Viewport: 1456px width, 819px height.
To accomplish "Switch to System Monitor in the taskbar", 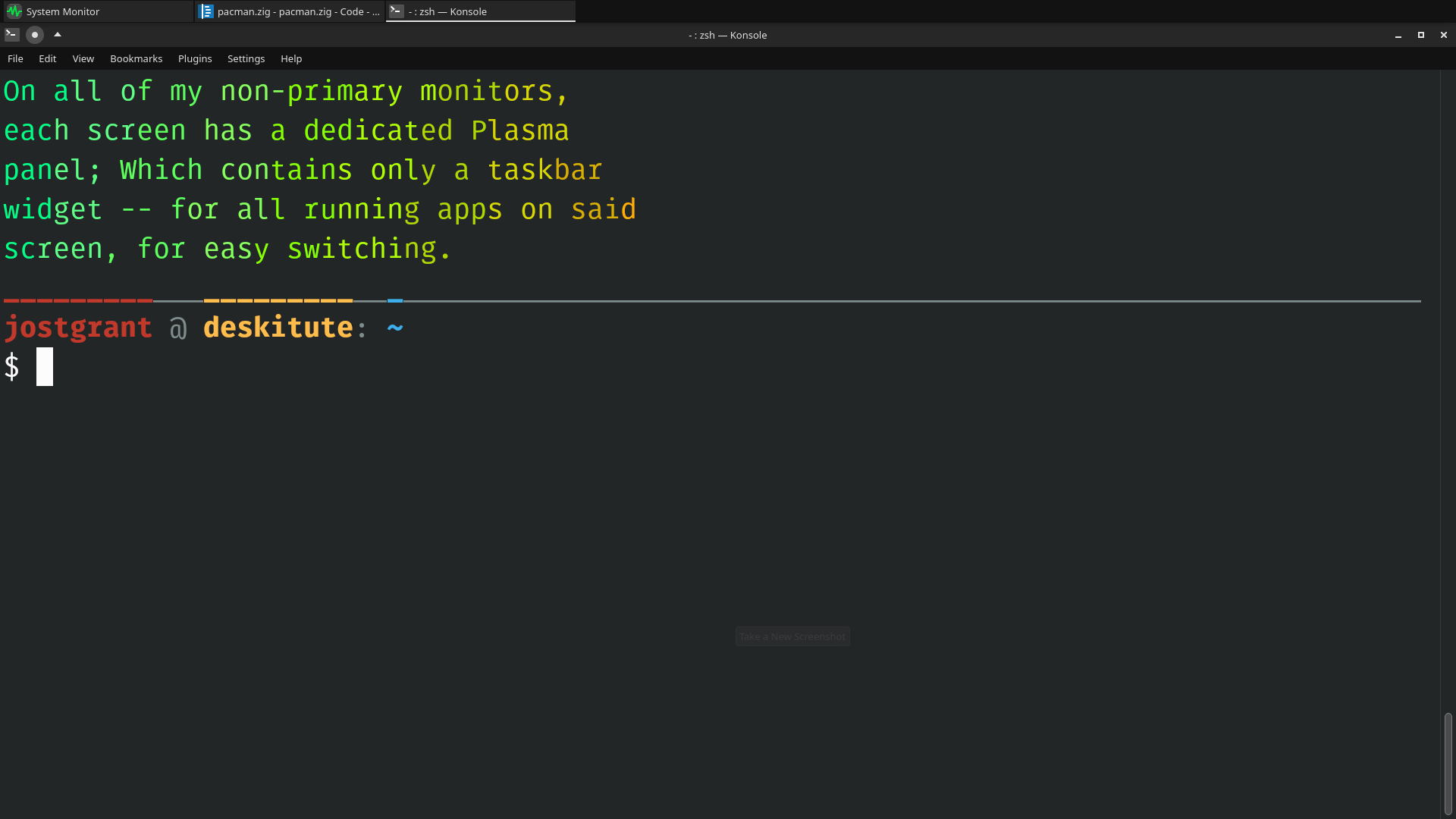I will [x=97, y=11].
